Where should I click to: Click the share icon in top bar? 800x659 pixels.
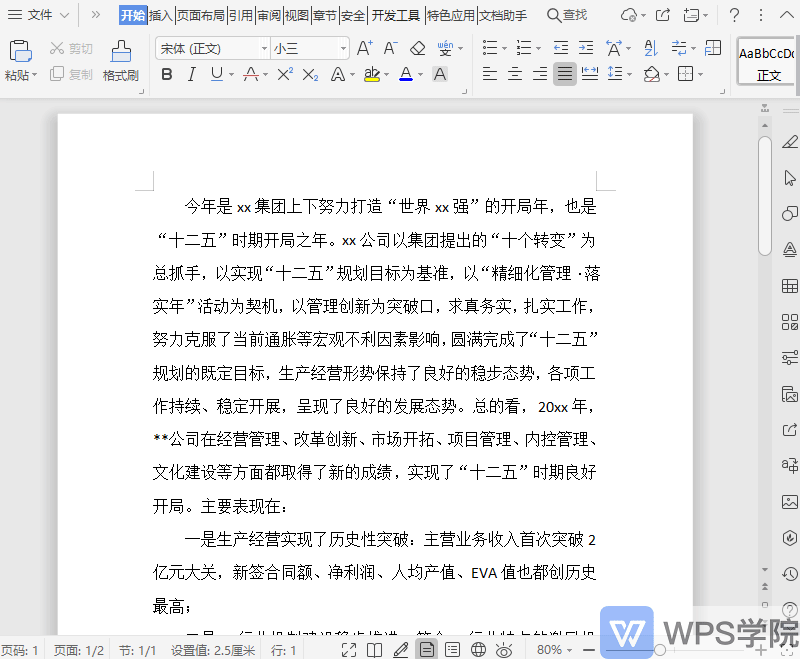(x=662, y=15)
